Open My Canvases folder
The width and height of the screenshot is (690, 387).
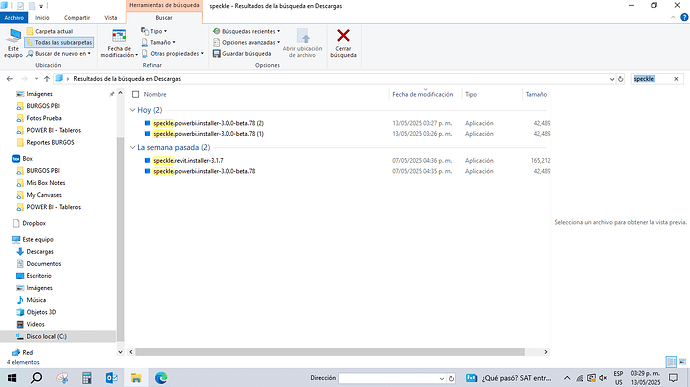[44, 195]
